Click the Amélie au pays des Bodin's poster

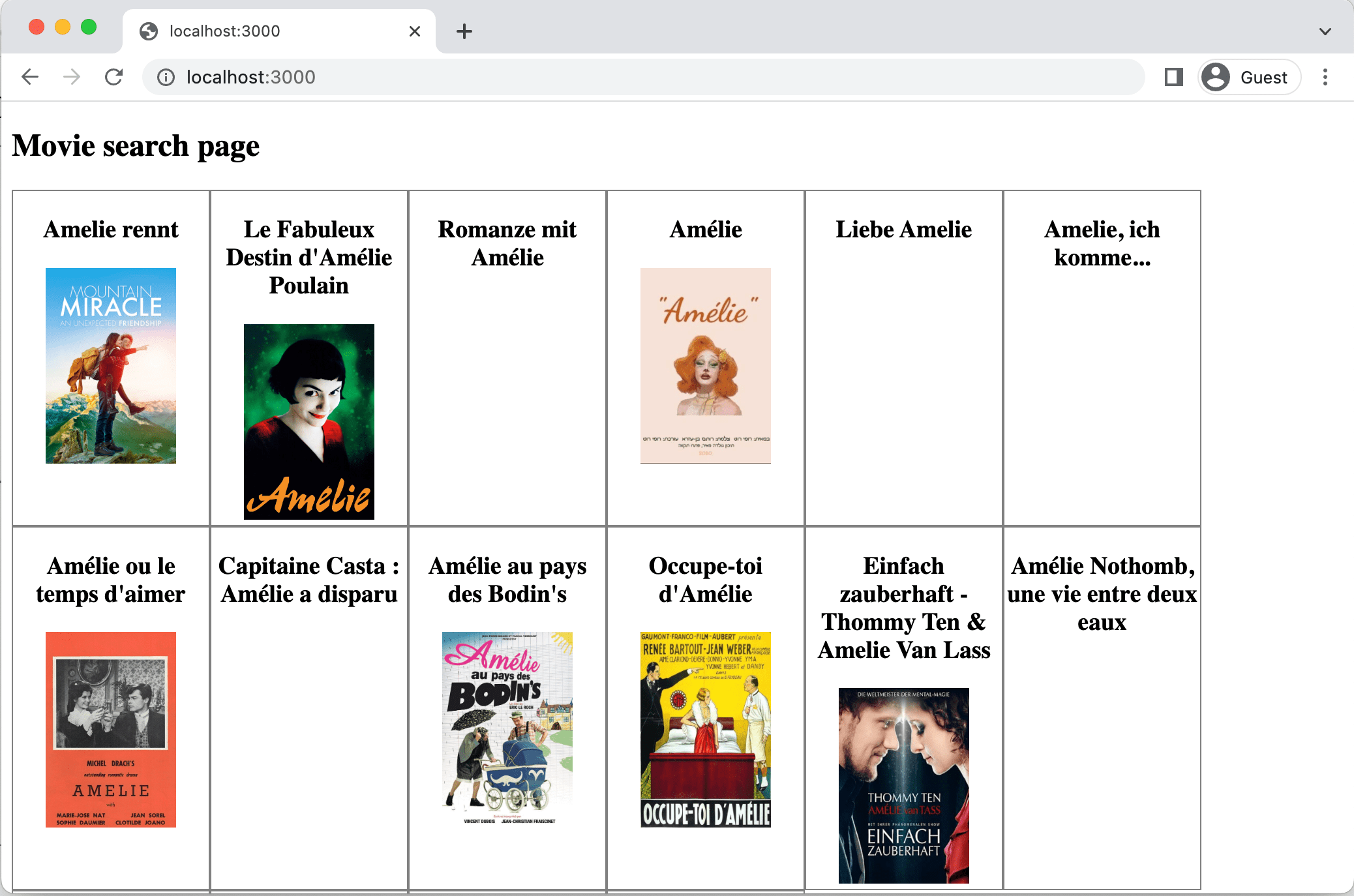[507, 729]
